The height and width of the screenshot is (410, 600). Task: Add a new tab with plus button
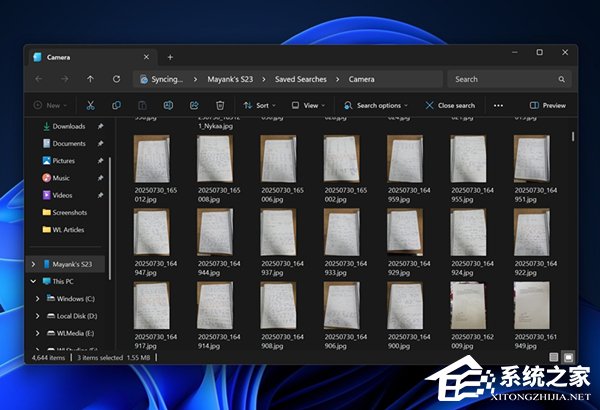click(170, 57)
